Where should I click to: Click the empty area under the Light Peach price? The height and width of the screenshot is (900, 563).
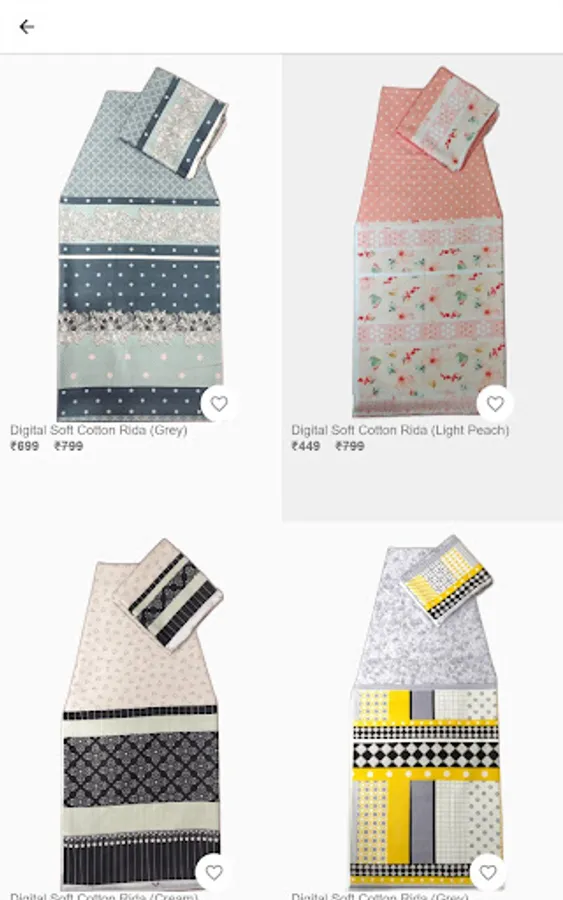click(422, 488)
